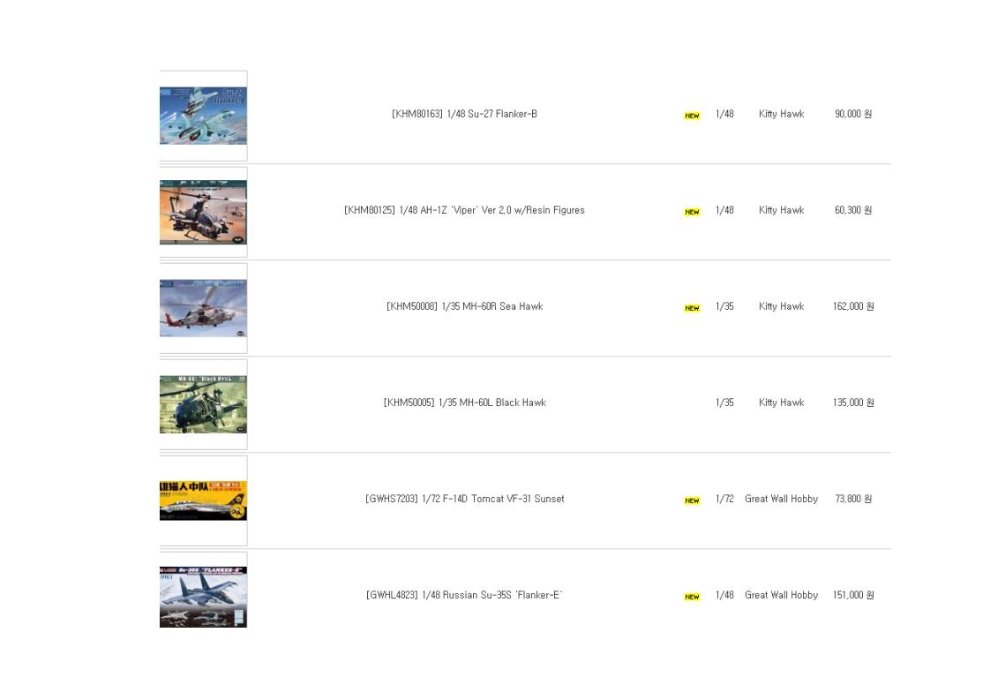Viewport: 990px width, 700px height.
Task: Open the [KHM80163] 1/48 Su-27 Flanker-B link
Action: point(464,114)
